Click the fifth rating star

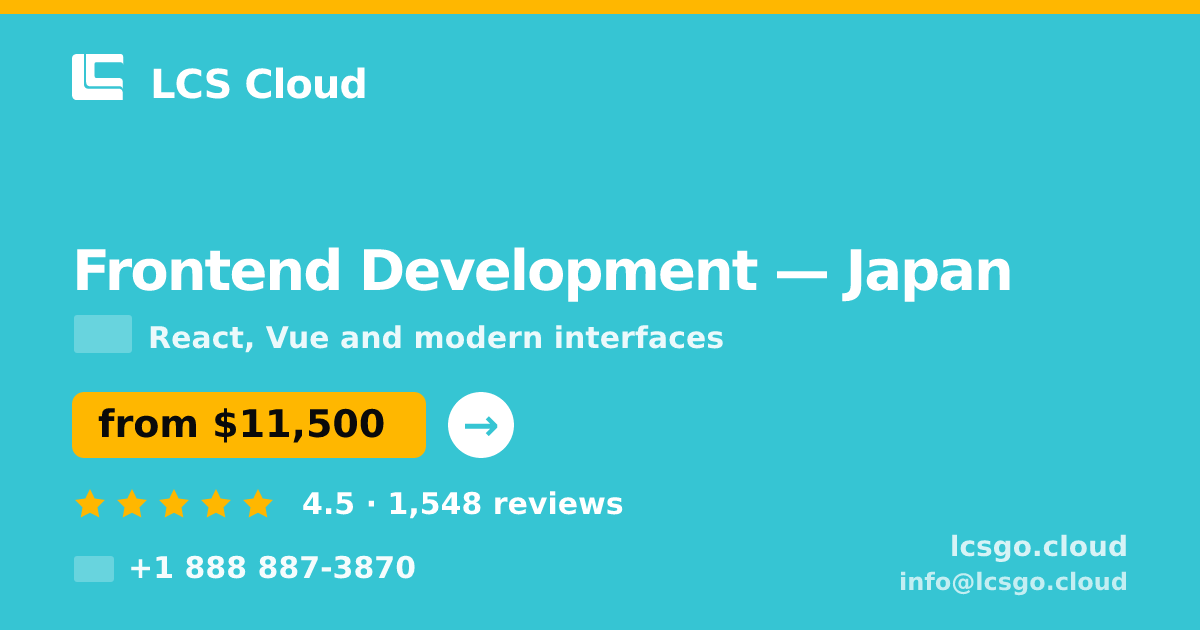[x=258, y=504]
